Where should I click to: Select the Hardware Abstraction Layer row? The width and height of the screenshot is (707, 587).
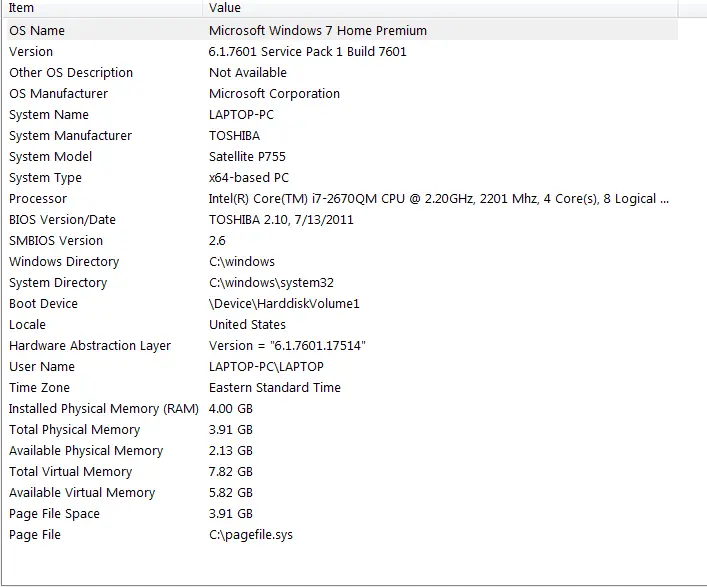tap(343, 345)
